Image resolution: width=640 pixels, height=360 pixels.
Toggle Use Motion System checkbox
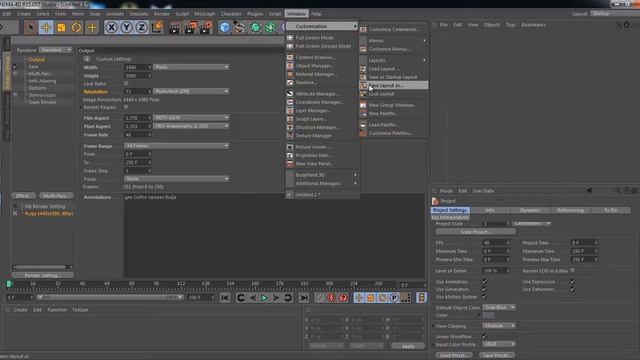pyautogui.click(x=484, y=297)
